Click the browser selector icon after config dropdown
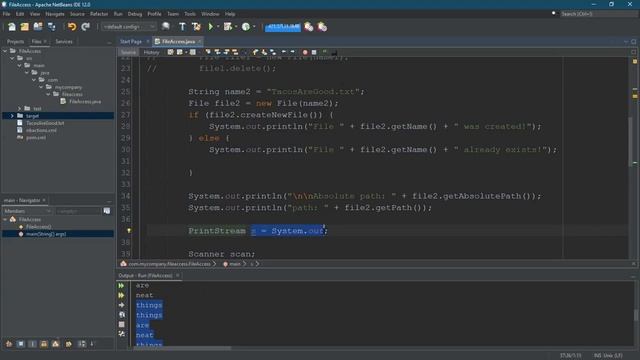Screen dimensions: 640x360 point(166,27)
